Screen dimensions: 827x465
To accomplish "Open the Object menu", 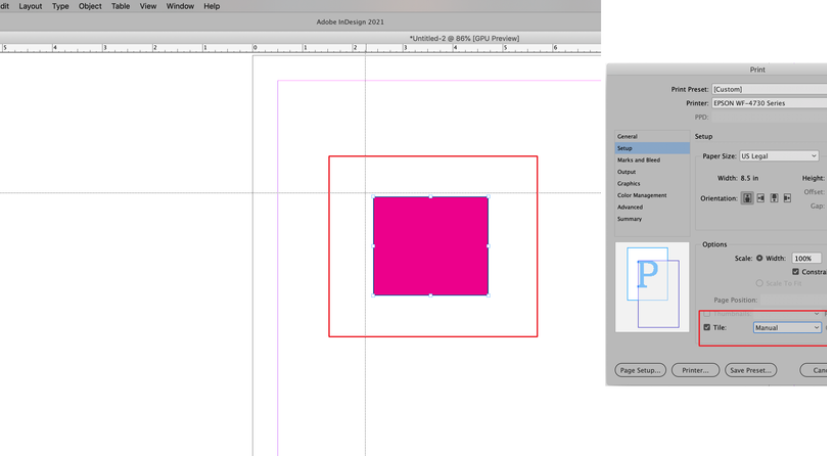I will click(90, 6).
